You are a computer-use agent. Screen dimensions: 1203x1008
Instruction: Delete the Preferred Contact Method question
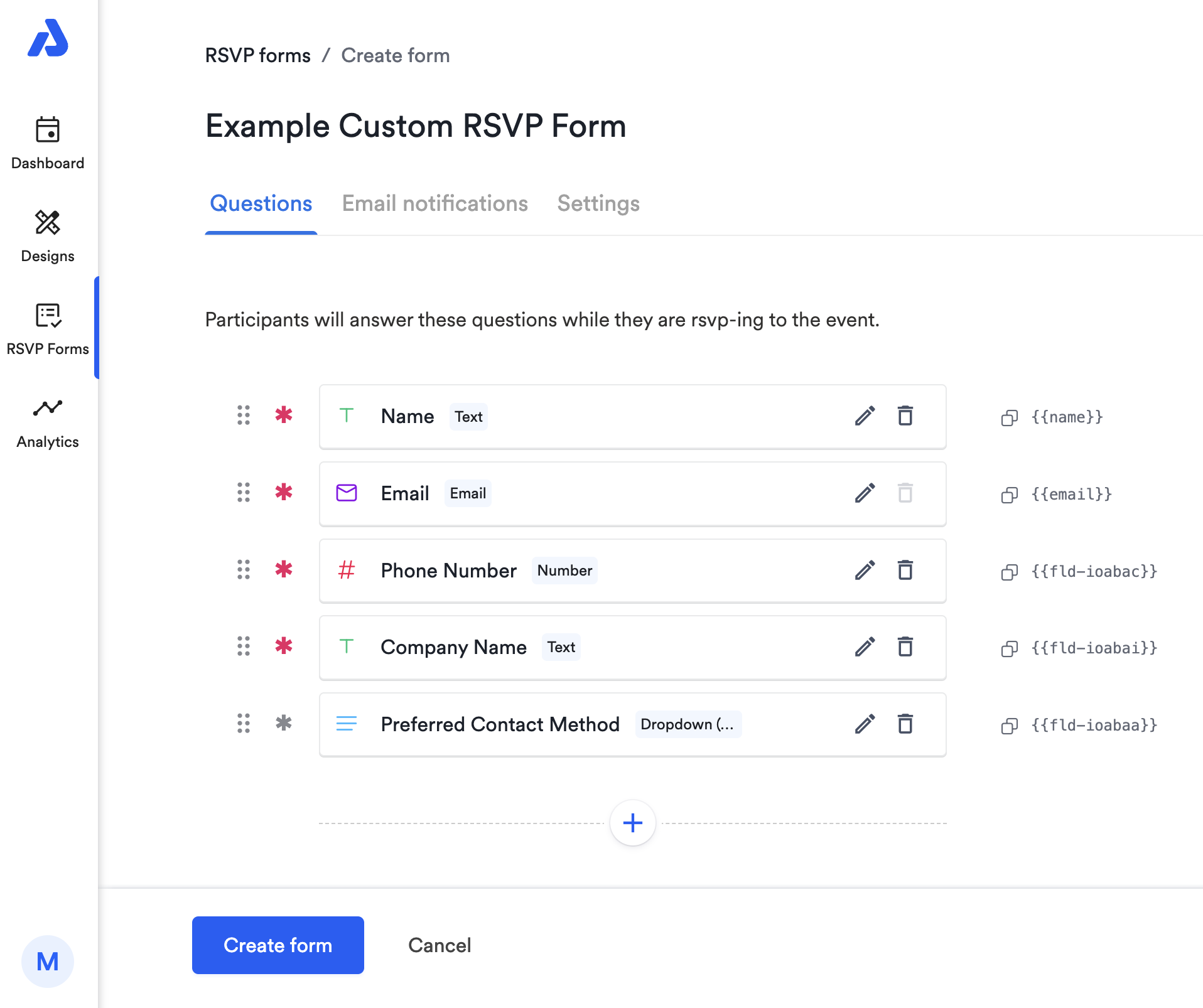(x=905, y=724)
